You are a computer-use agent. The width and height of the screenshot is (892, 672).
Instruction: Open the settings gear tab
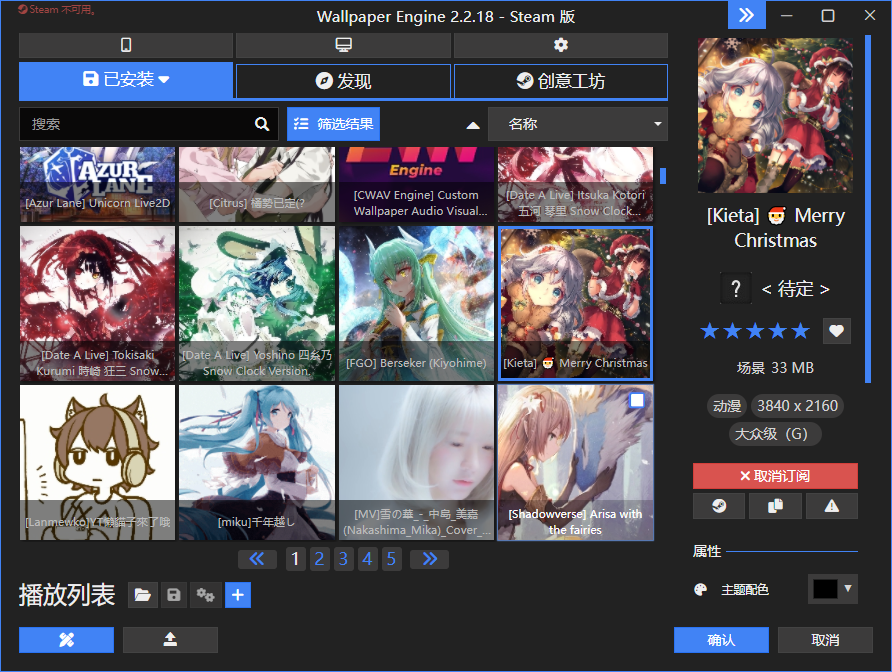point(560,45)
